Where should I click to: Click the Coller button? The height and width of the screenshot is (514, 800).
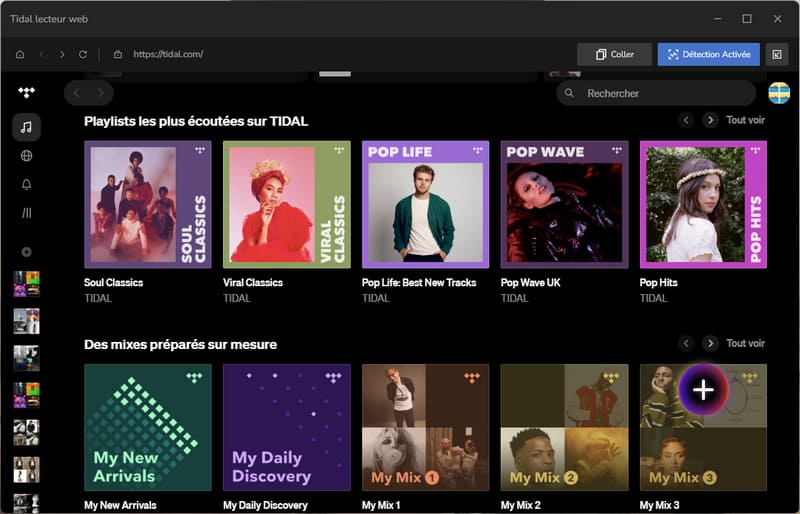pyautogui.click(x=614, y=54)
